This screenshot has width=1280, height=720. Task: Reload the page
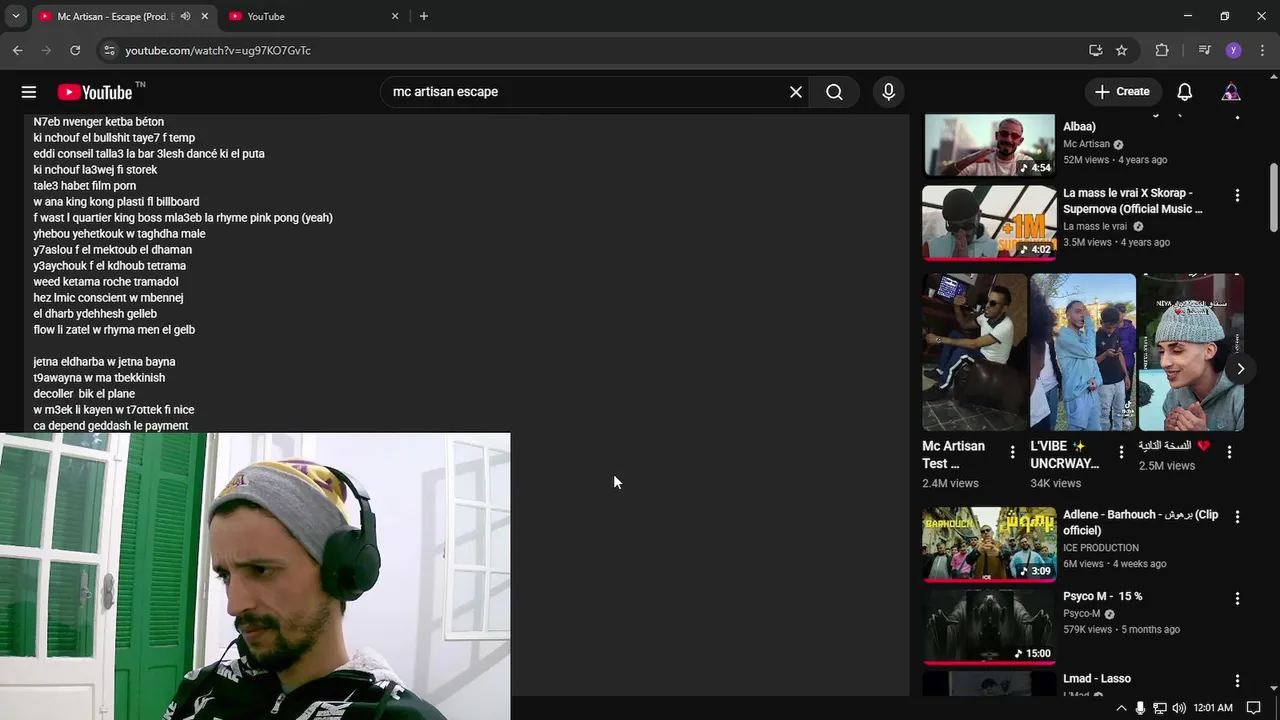[75, 50]
